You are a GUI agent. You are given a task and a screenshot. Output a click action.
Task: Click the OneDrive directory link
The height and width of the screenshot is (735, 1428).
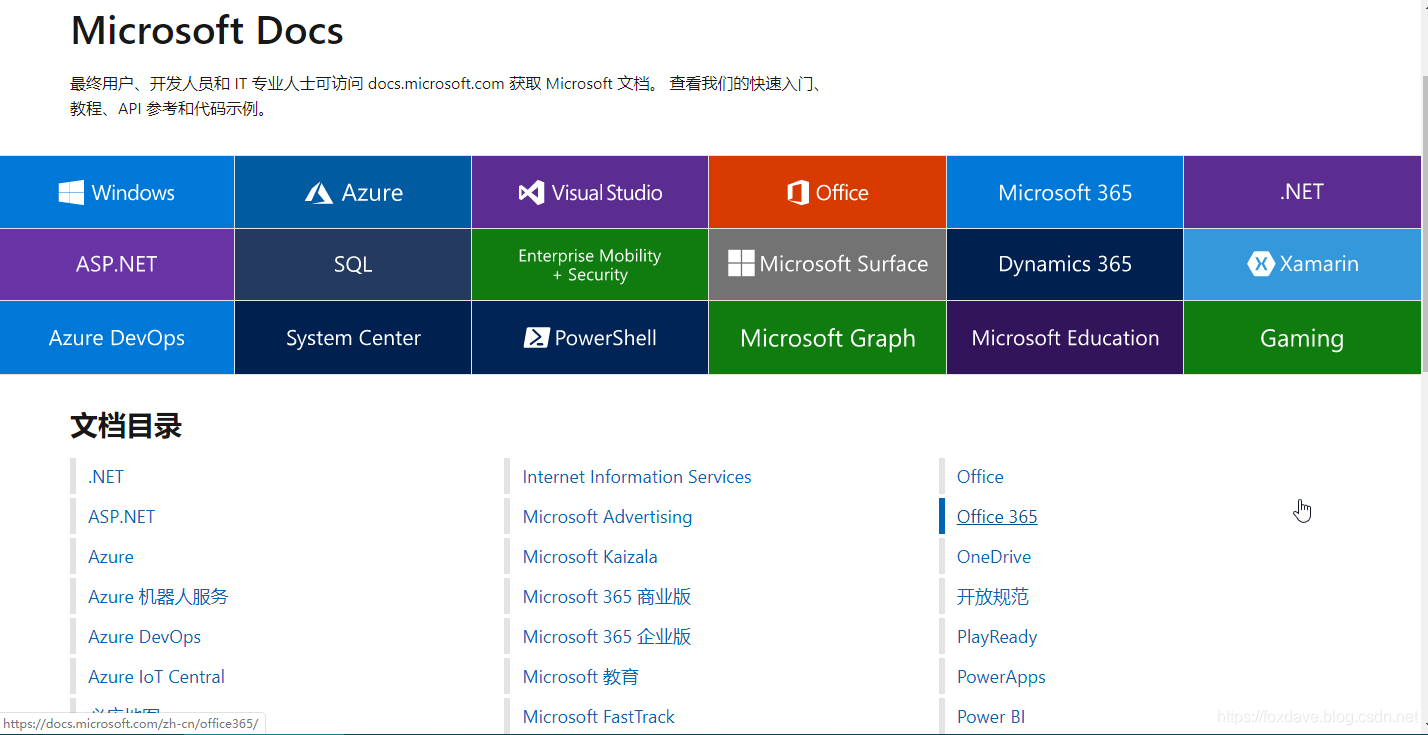point(994,557)
